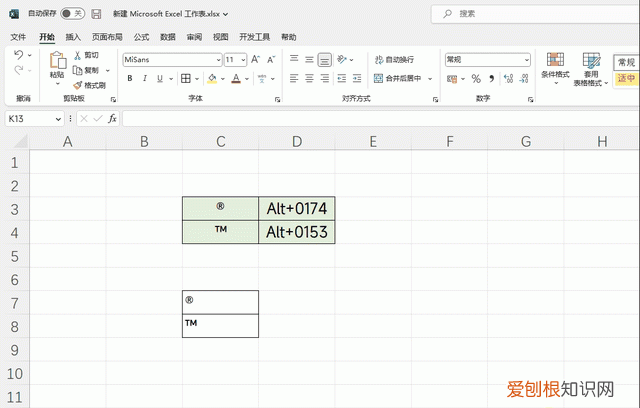Toggle the AutoSave (自动保存) switch
Viewport: 640px width, 408px height.
click(72, 14)
